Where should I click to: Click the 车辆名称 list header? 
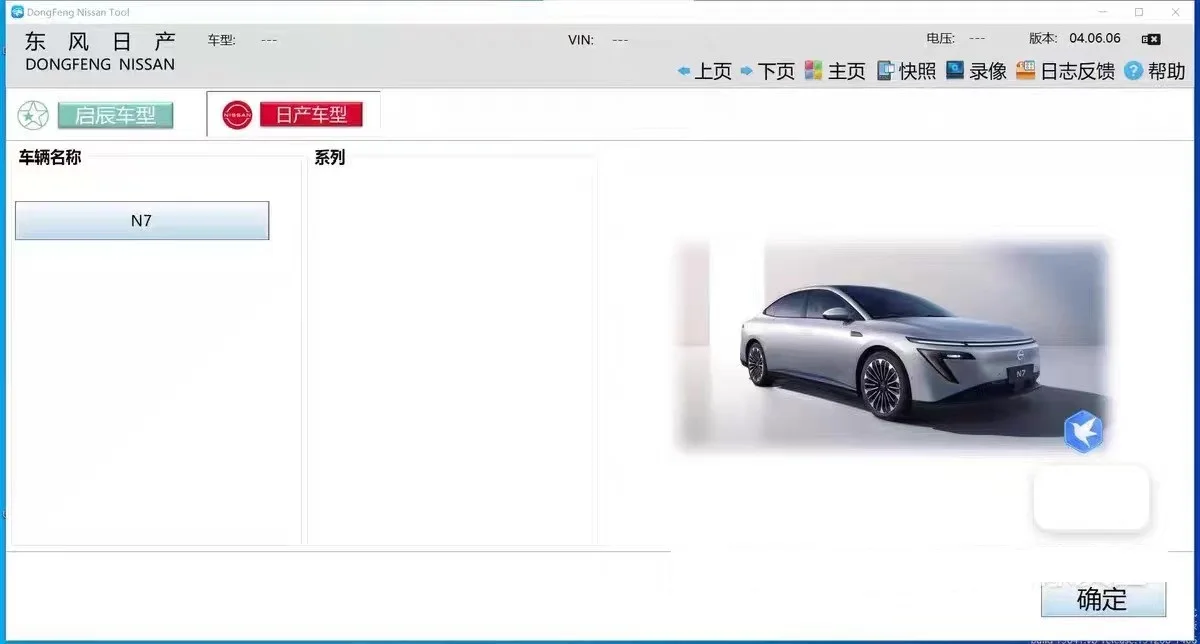click(50, 157)
